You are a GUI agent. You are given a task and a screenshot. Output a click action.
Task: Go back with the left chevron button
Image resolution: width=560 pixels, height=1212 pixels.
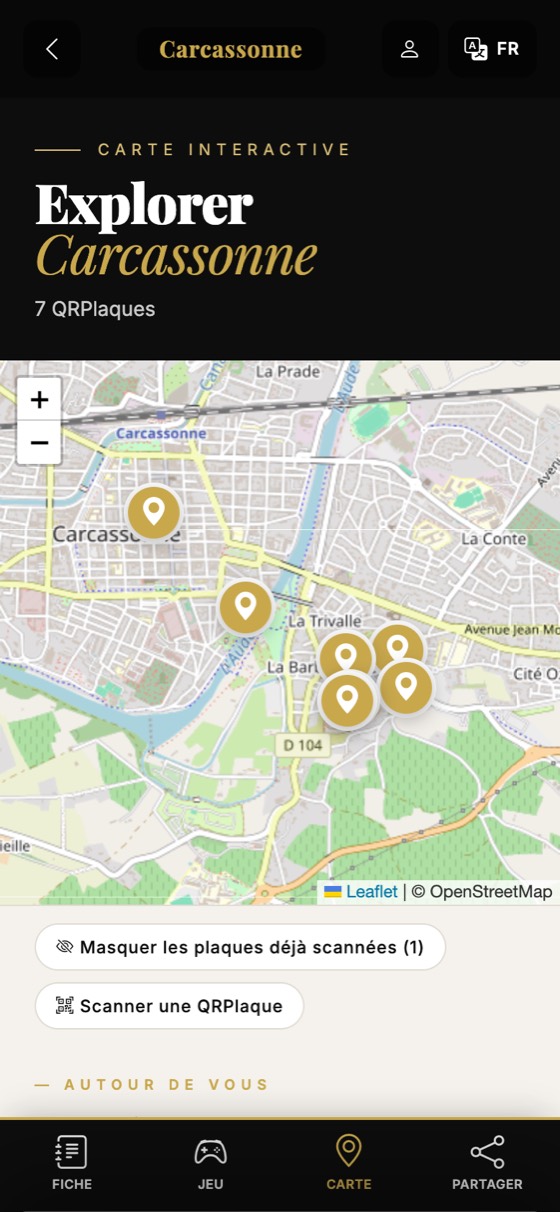click(52, 49)
